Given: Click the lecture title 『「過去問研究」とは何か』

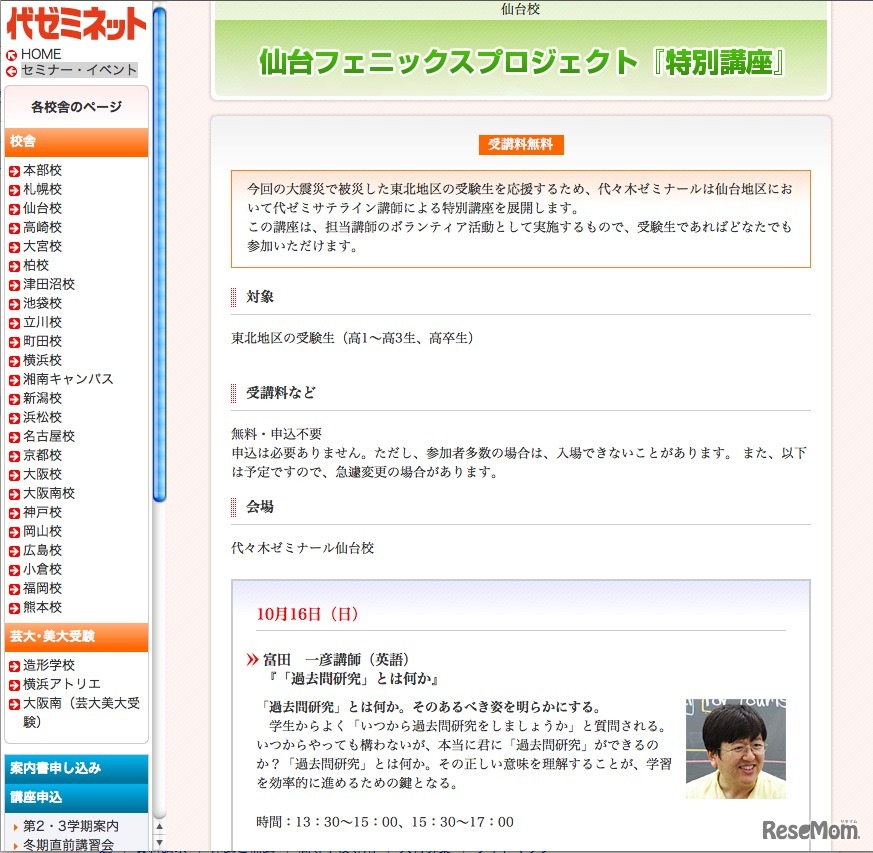Looking at the screenshot, I should (353, 679).
